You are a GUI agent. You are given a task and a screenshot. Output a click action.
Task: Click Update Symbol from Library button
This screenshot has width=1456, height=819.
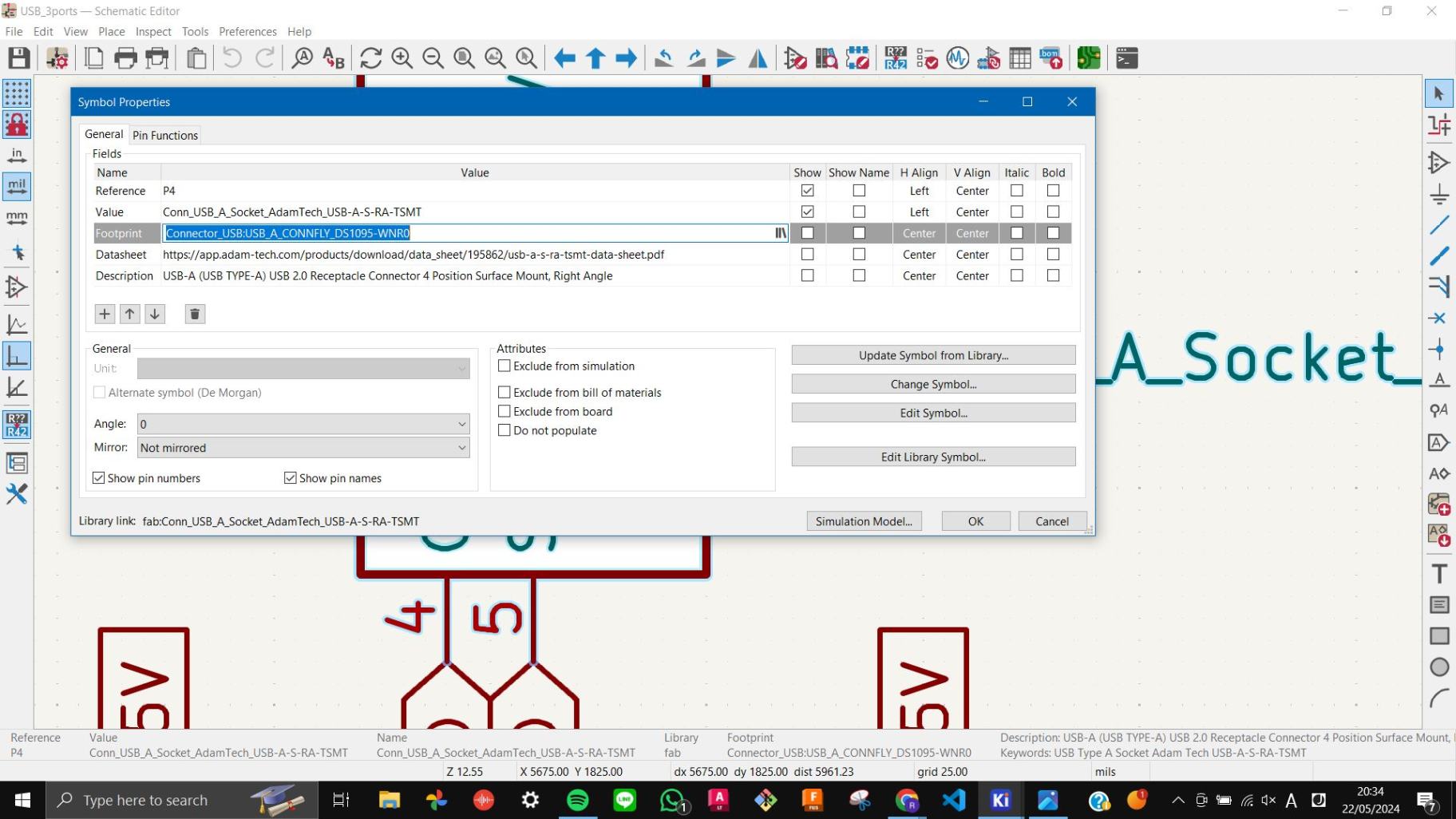click(933, 355)
